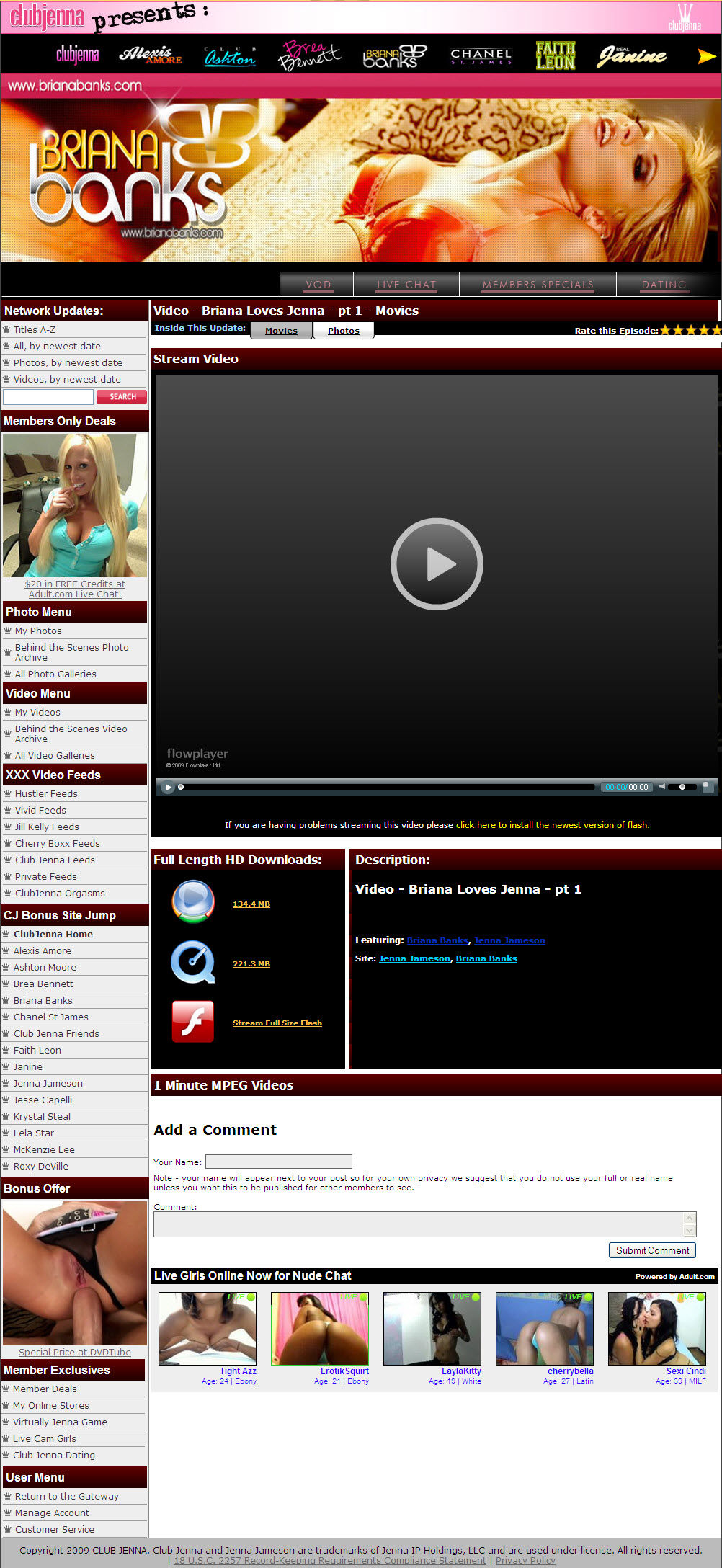
Task: Open Jenna Jameson link in Featuring line
Action: [x=509, y=940]
